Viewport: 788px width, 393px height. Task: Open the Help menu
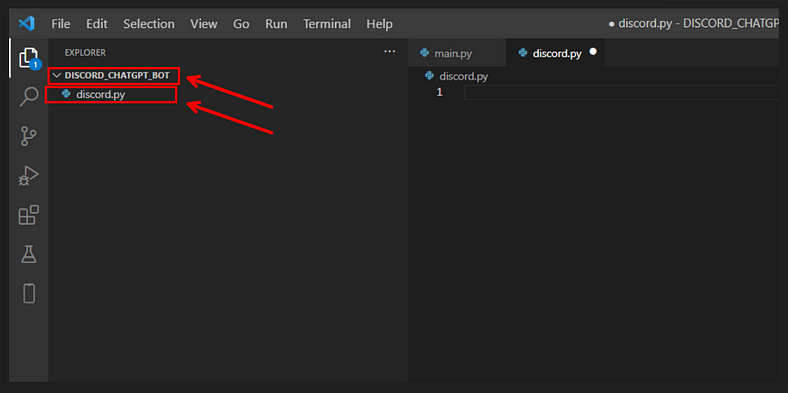(379, 24)
